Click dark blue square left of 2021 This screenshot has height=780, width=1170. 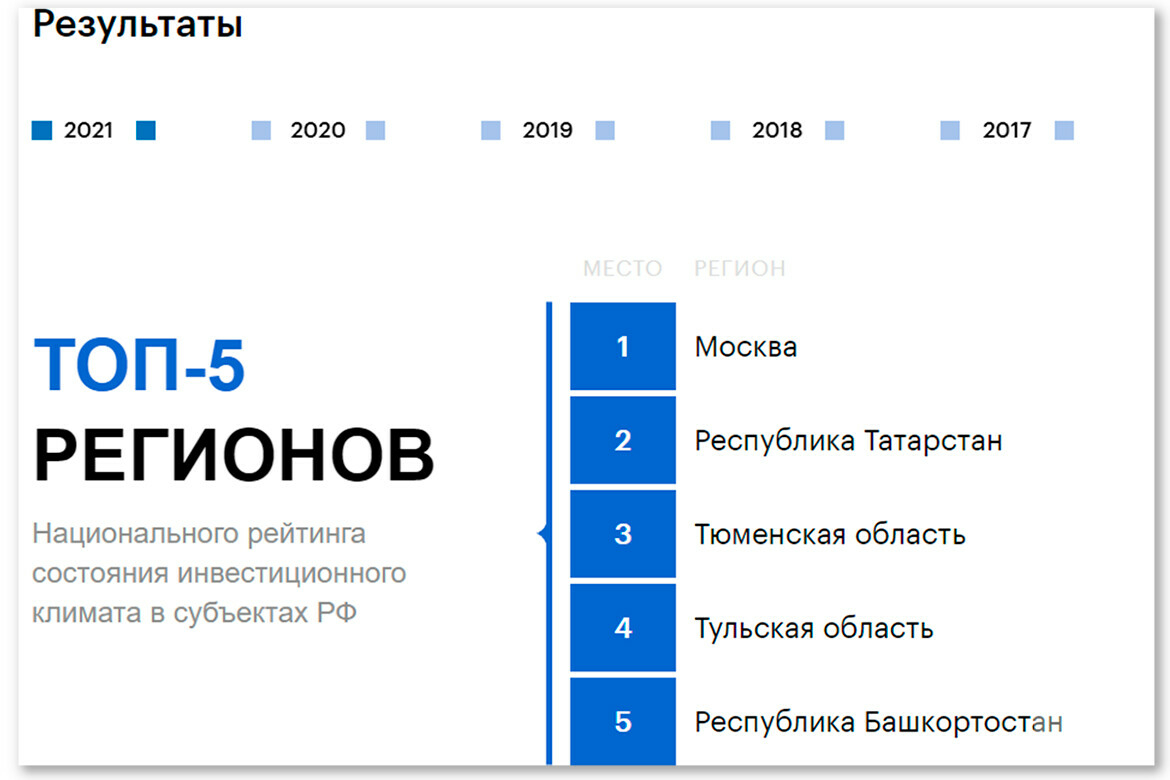click(x=42, y=130)
